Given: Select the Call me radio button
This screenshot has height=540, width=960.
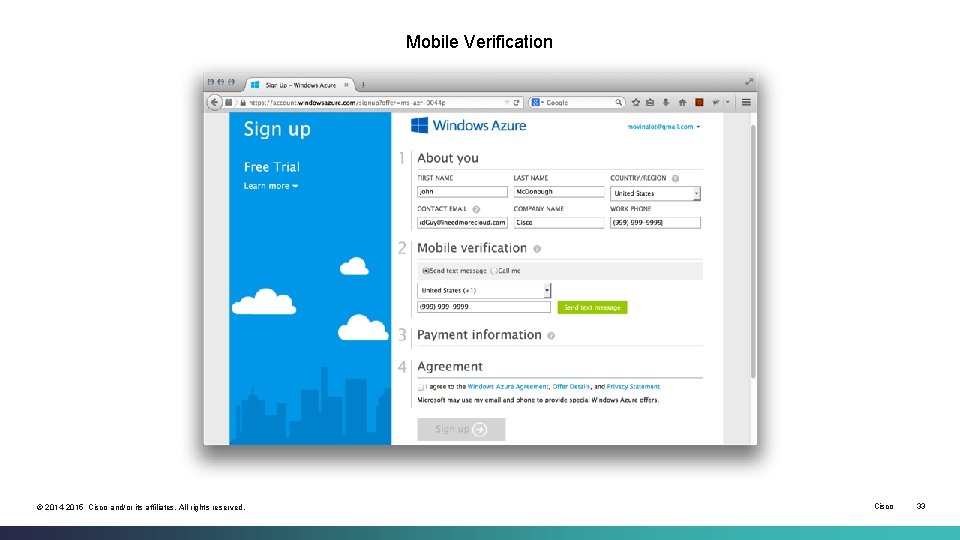Looking at the screenshot, I should (494, 271).
